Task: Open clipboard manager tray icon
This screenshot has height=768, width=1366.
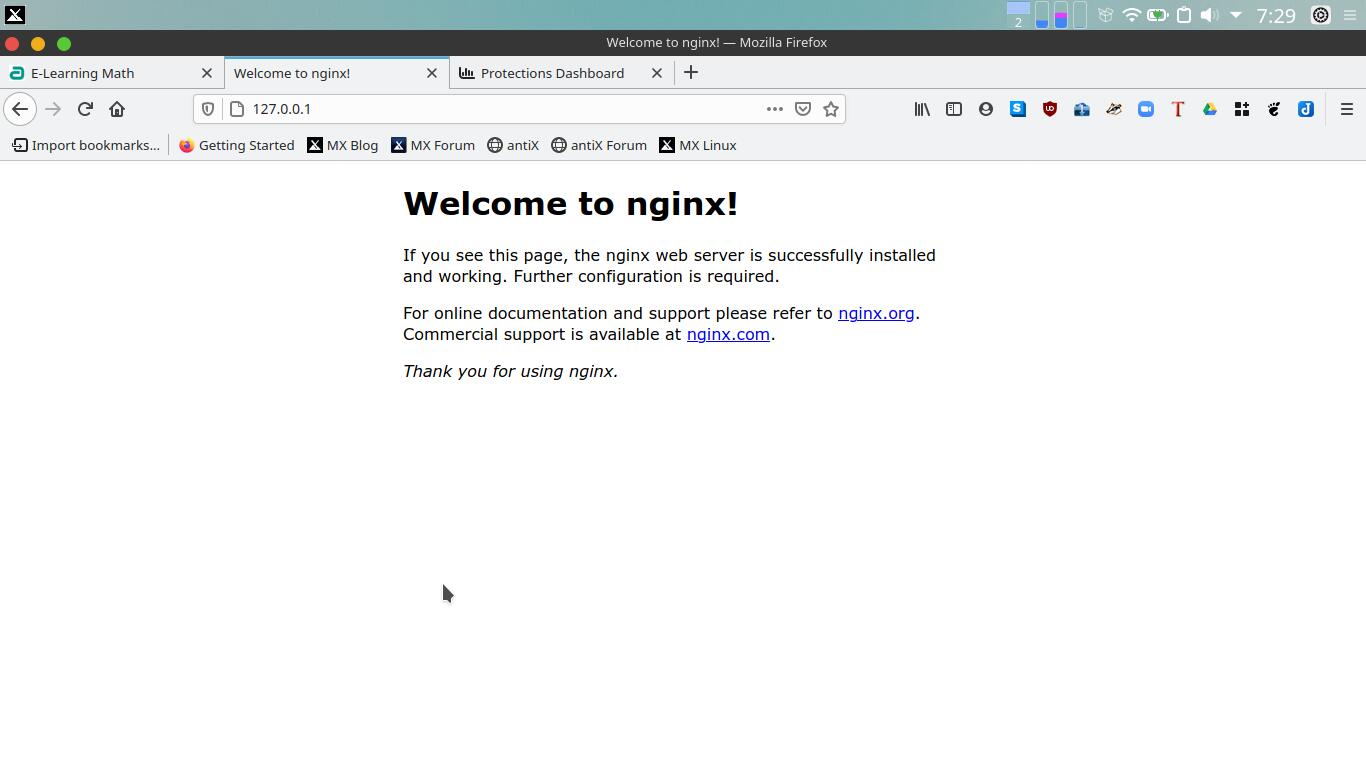Action: tap(1183, 15)
